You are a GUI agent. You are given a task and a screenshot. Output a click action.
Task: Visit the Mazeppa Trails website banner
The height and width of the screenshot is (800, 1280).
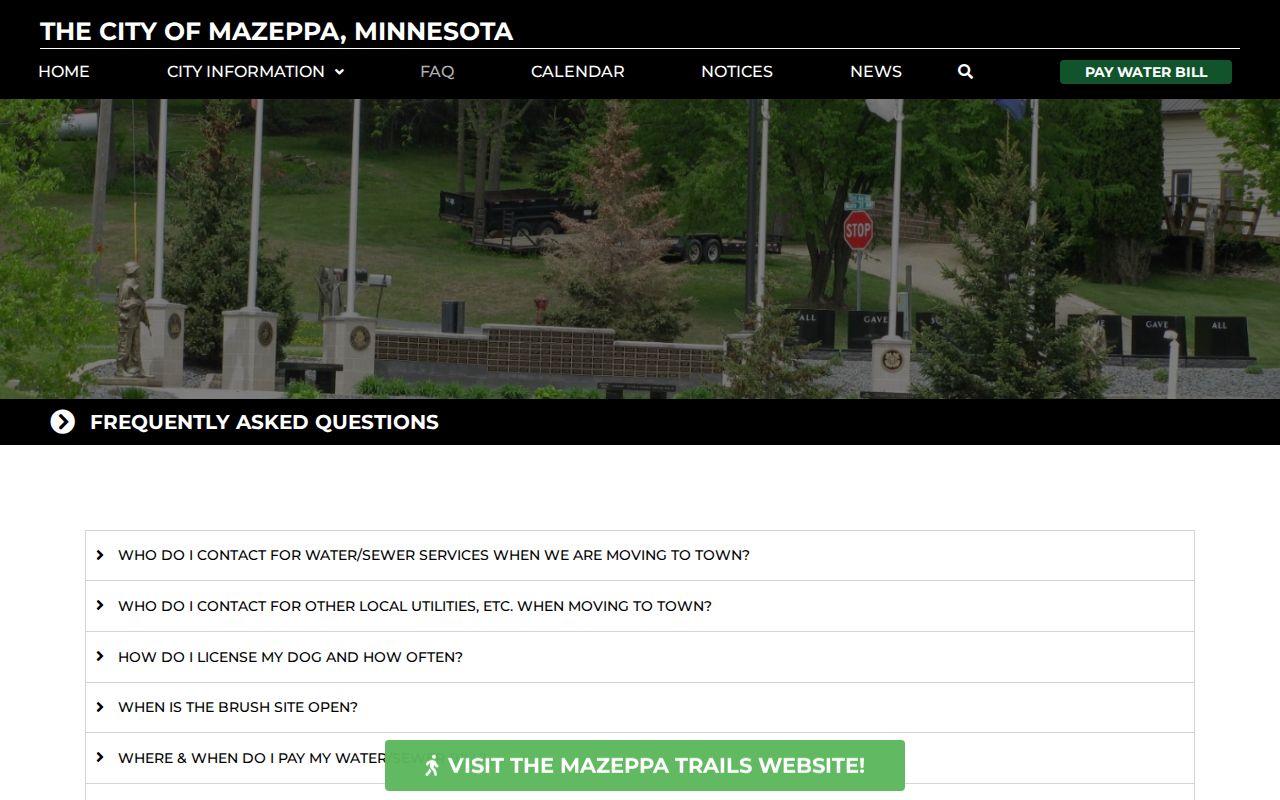[x=645, y=766]
